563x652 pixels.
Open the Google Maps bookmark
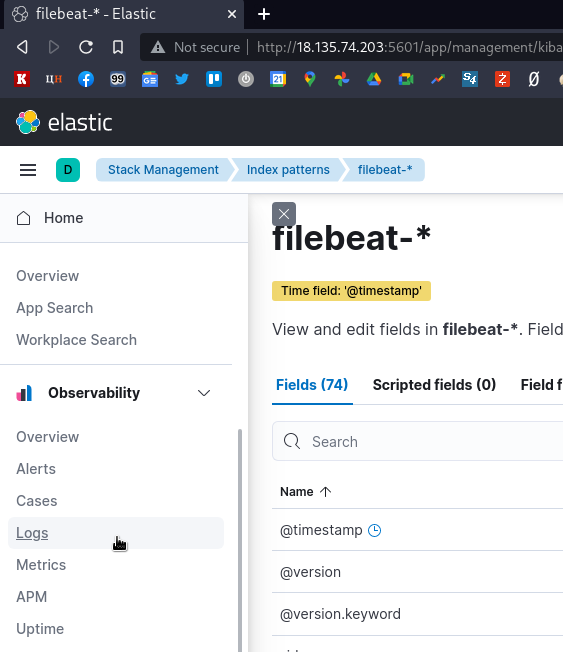point(310,79)
